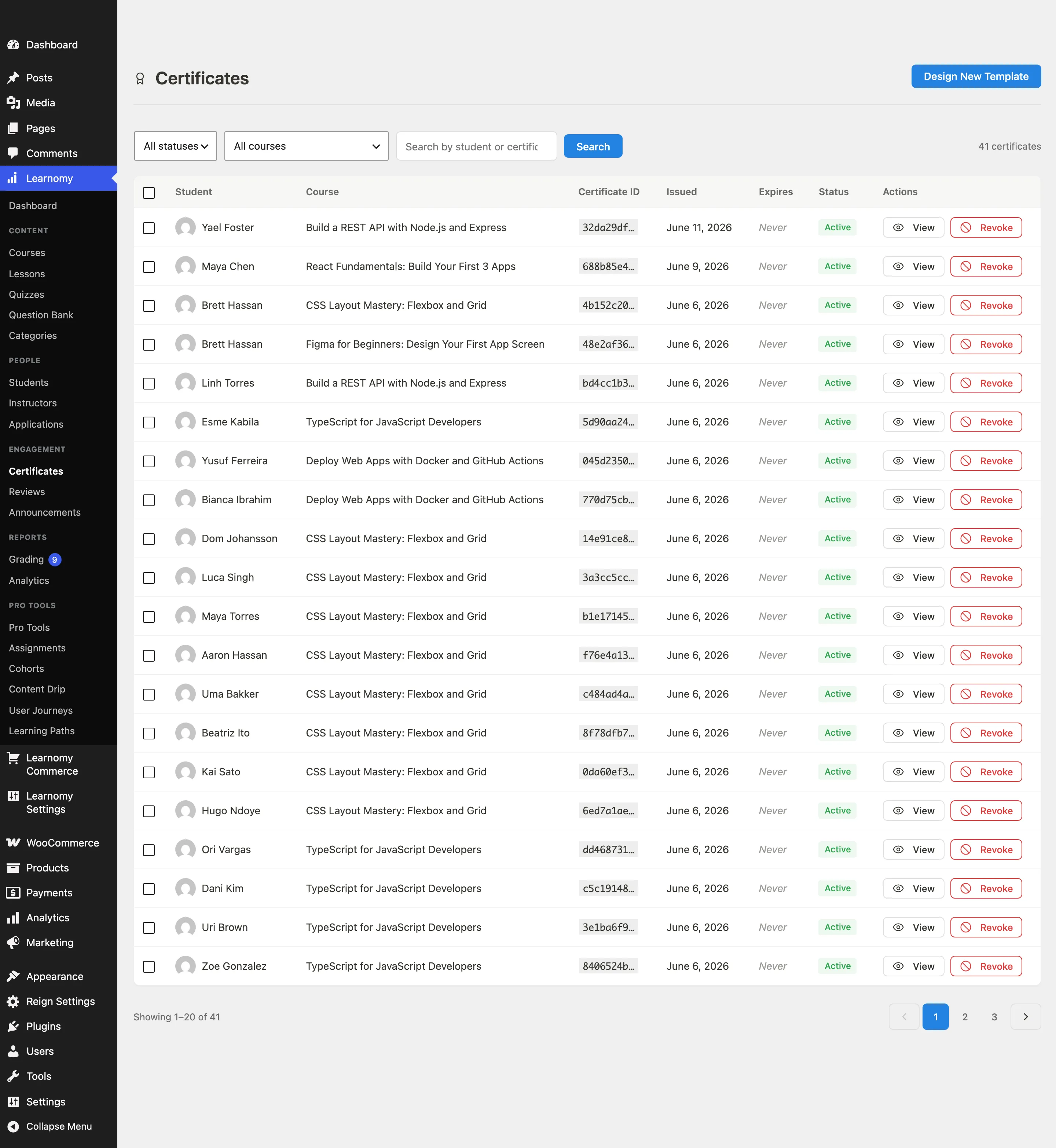Click Maya Chen's avatar icon
The image size is (1056, 1148).
click(x=185, y=266)
